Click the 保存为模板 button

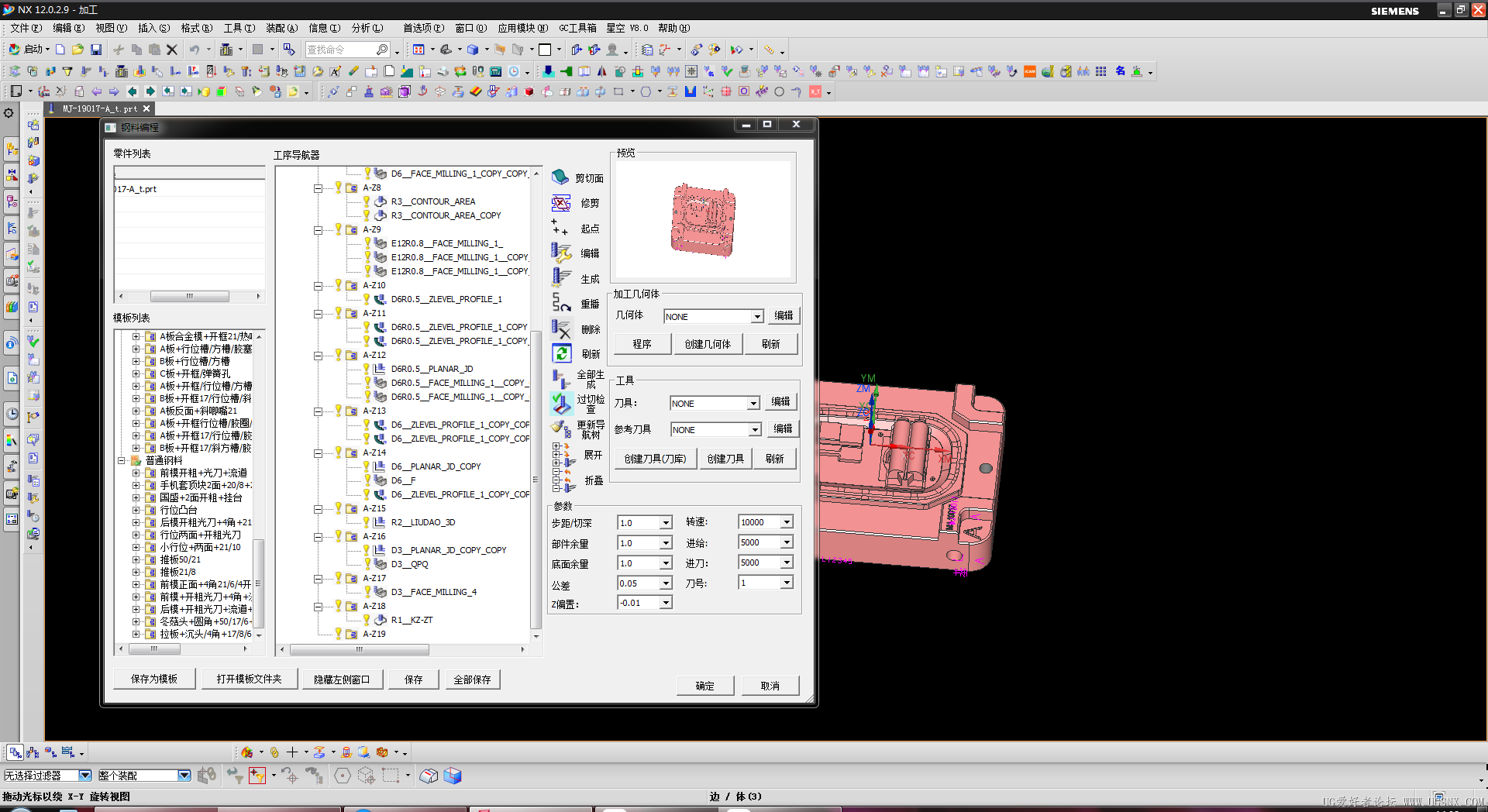click(154, 679)
